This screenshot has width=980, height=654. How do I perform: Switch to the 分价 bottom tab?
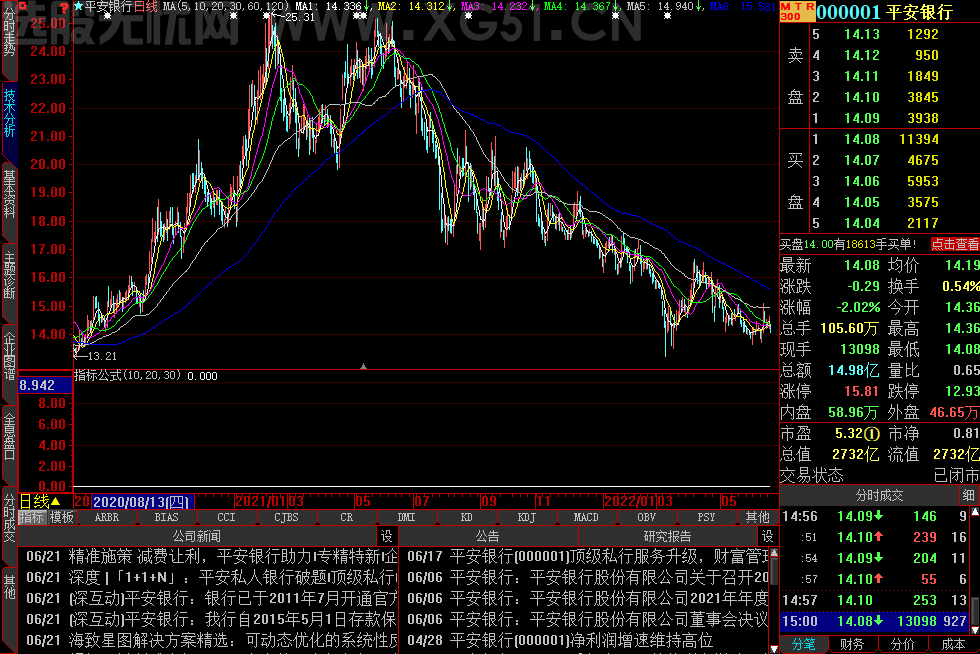pos(902,644)
